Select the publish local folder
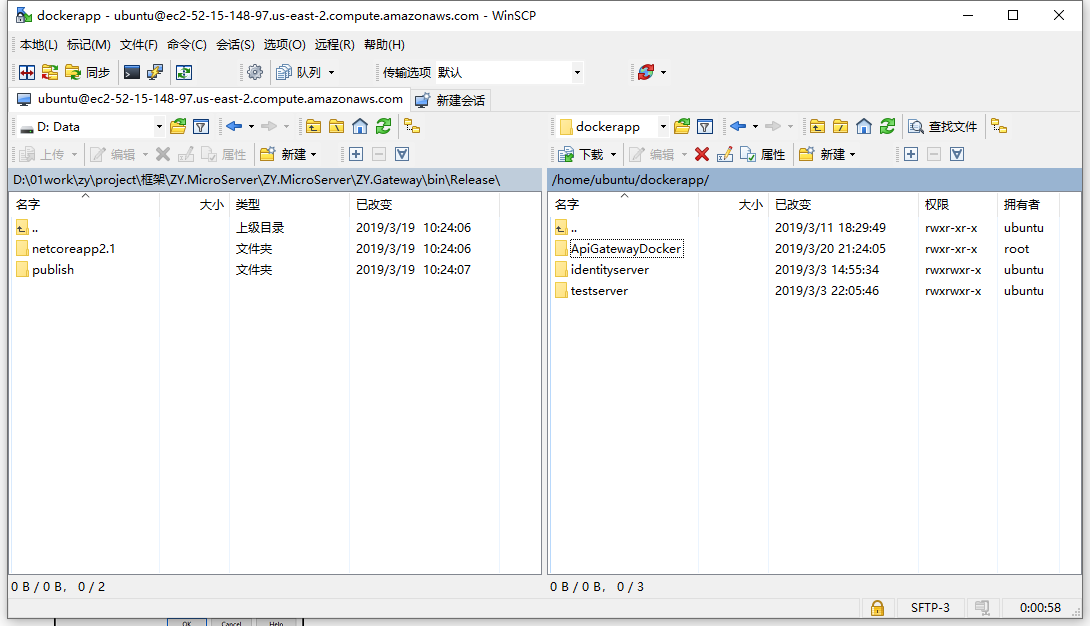The image size is (1090, 626). coord(52,270)
